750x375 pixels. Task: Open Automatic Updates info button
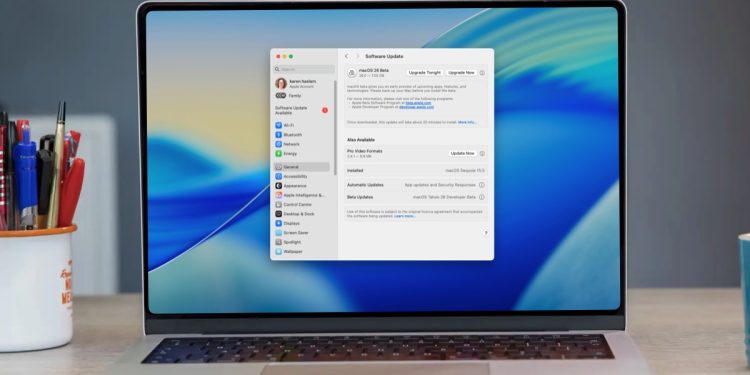pos(482,185)
